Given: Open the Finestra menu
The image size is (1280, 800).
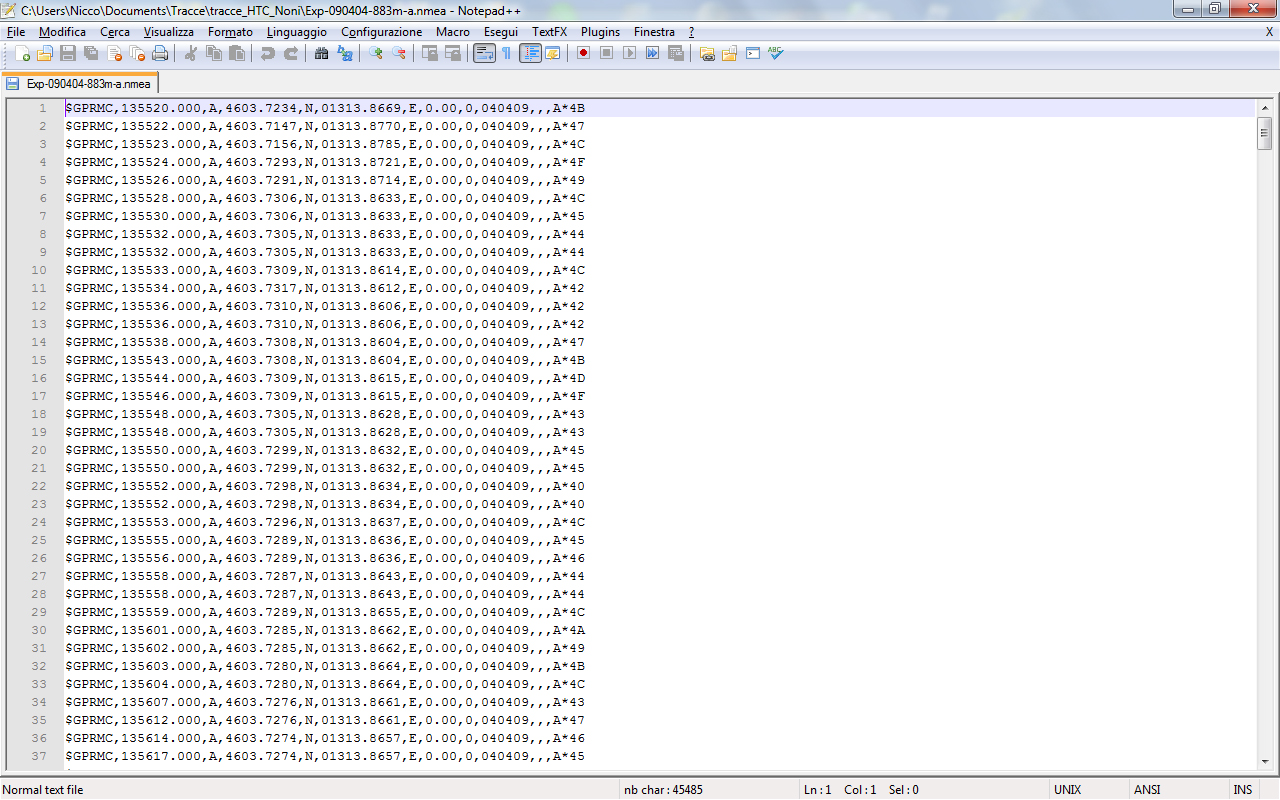Looking at the screenshot, I should [x=654, y=32].
